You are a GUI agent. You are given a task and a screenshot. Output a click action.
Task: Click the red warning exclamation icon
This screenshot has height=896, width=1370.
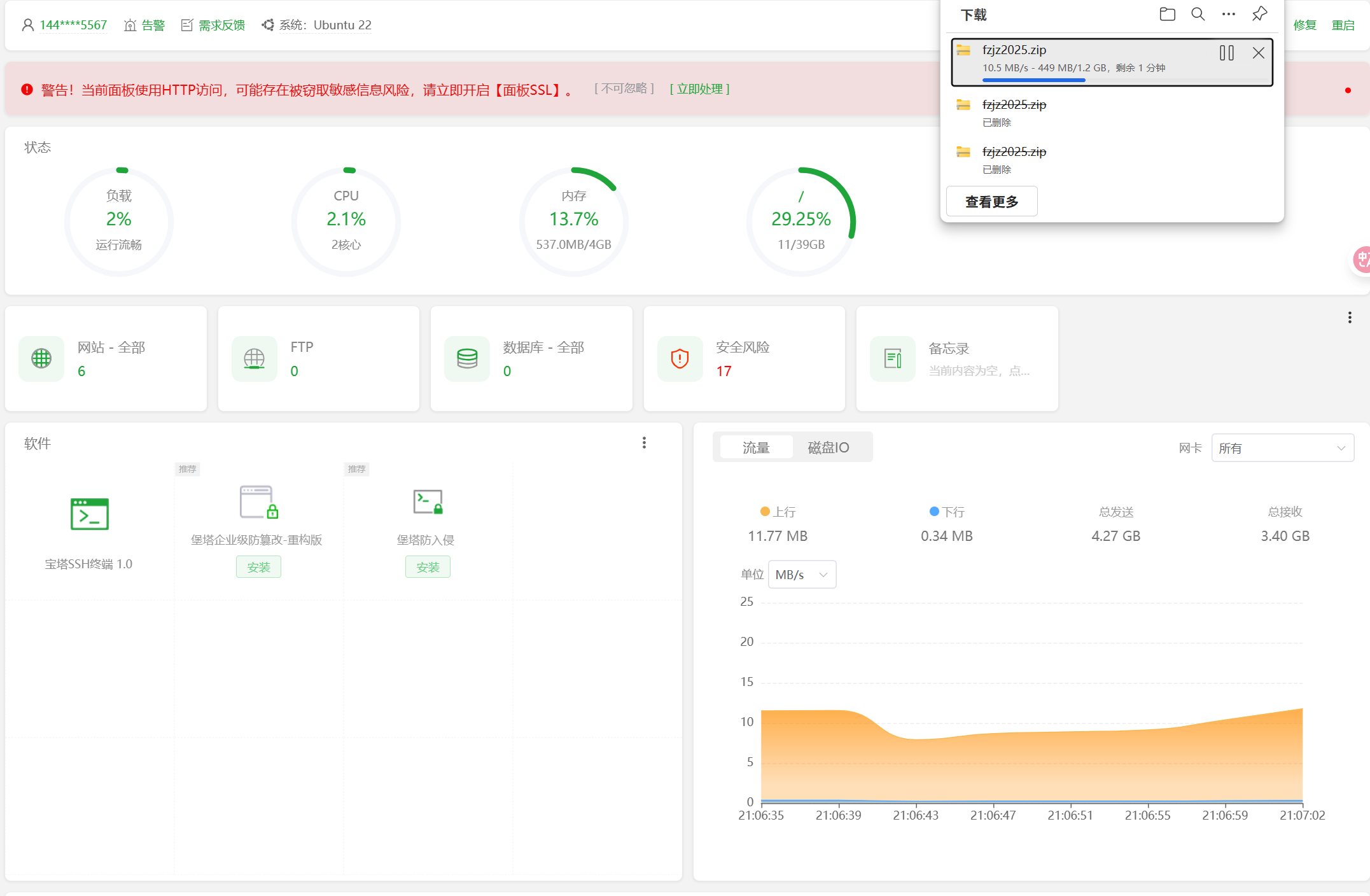(x=27, y=90)
